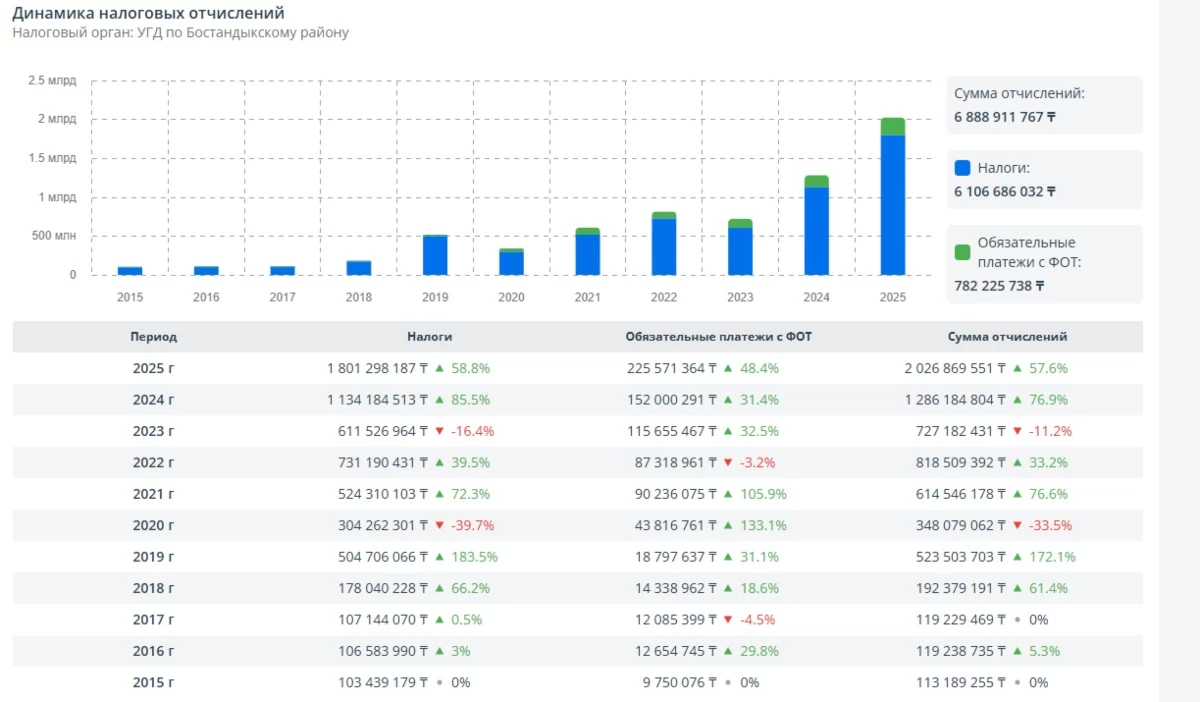Click green up arrow beside 133.1%
This screenshot has width=1200, height=702.
[728, 525]
